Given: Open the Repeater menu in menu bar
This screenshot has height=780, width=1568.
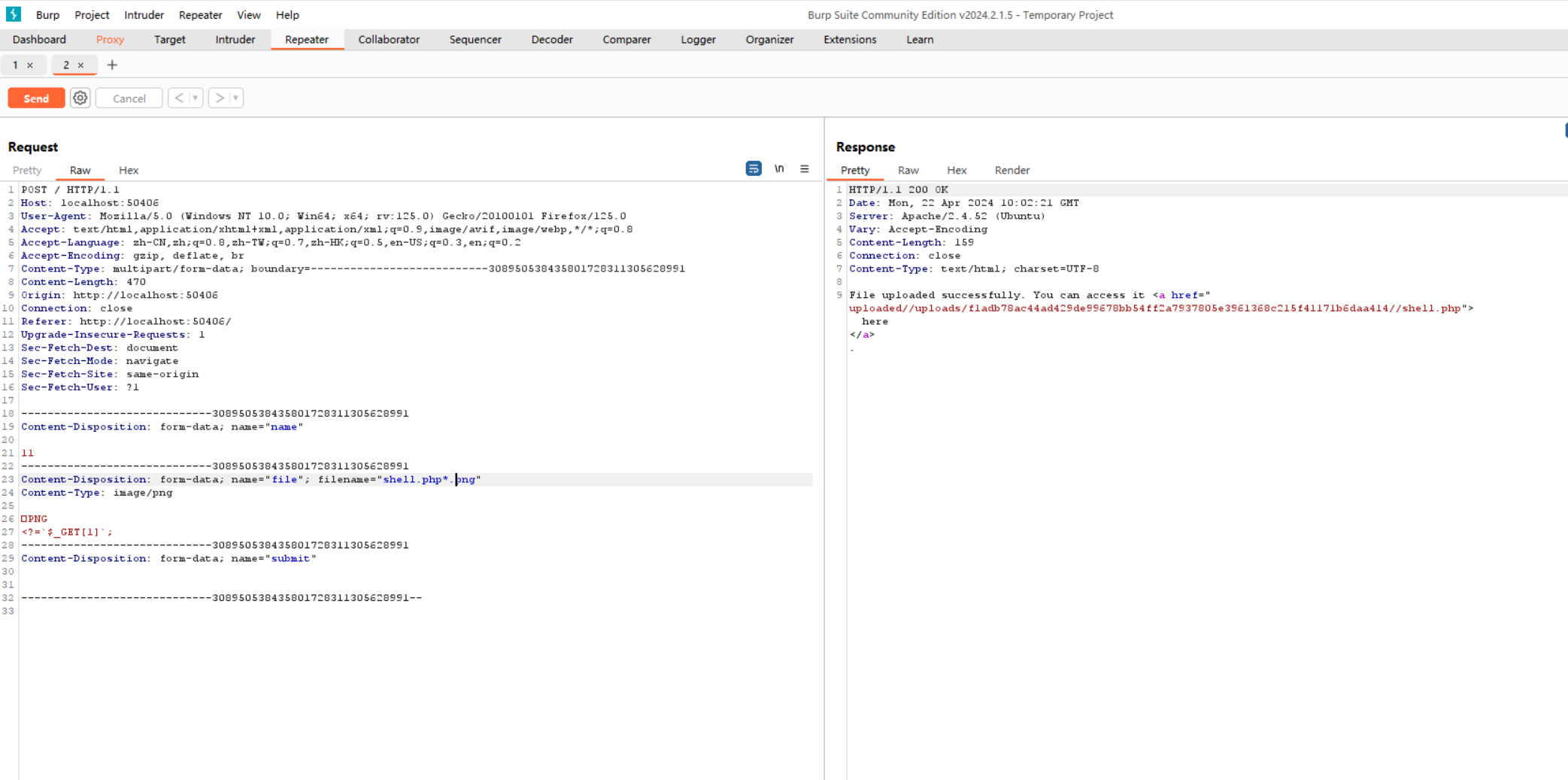Looking at the screenshot, I should 200,15.
